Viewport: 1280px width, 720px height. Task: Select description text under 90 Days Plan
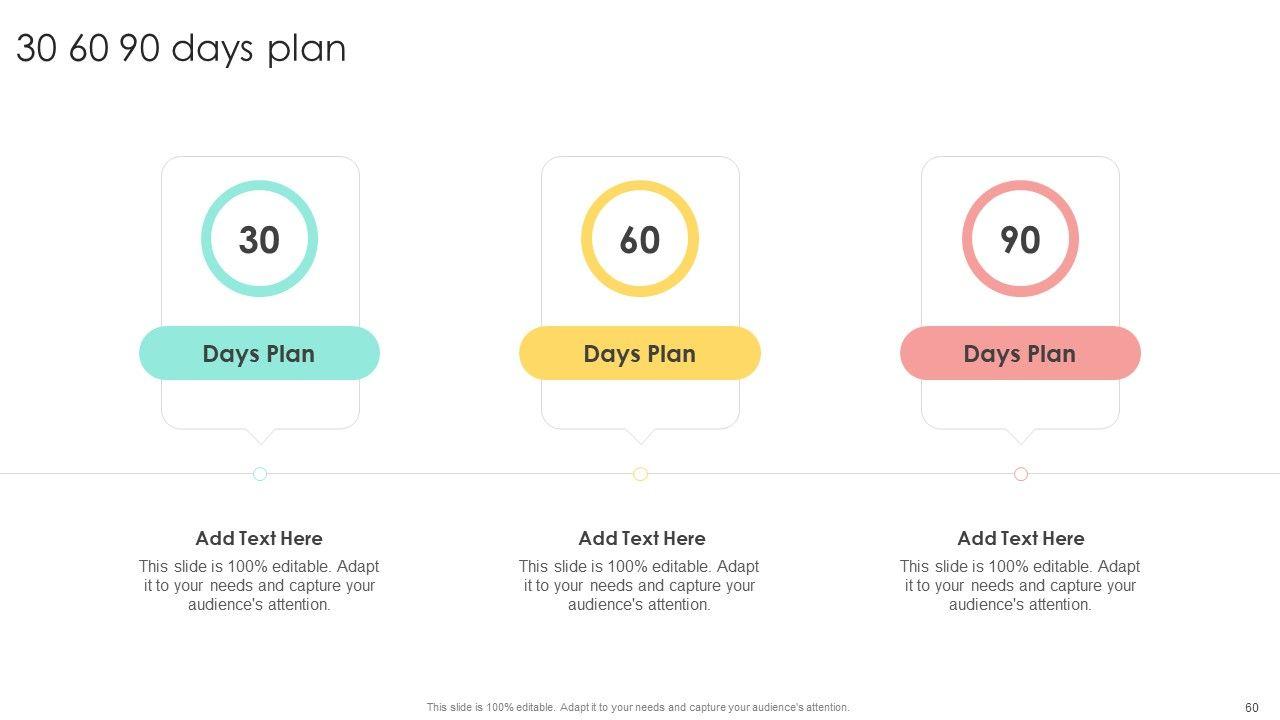click(x=1020, y=585)
